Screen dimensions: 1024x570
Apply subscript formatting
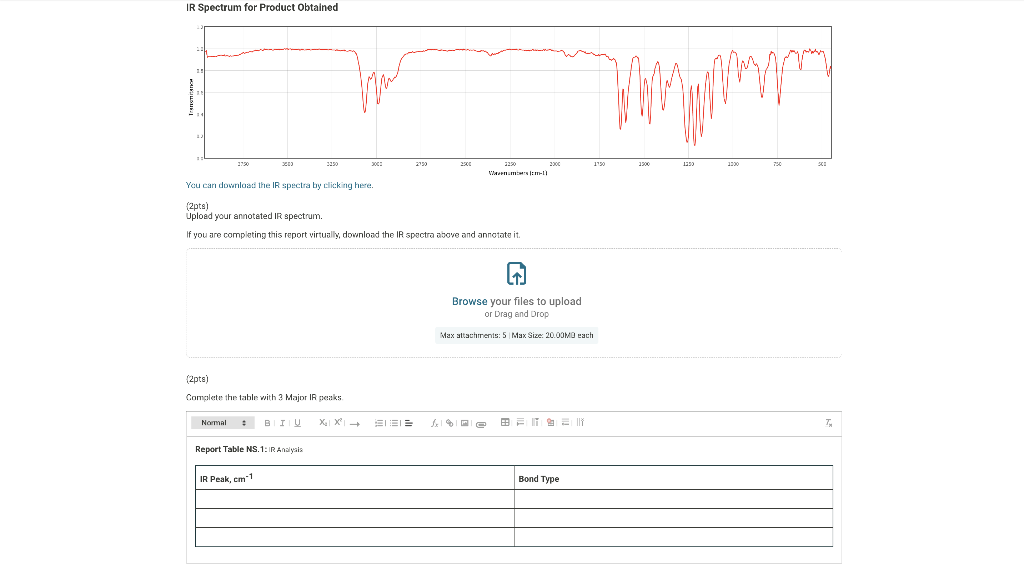[x=323, y=423]
